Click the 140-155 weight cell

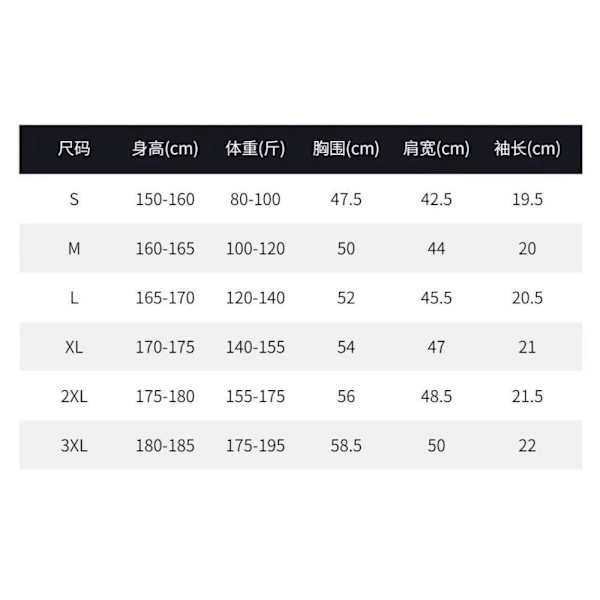coord(255,347)
